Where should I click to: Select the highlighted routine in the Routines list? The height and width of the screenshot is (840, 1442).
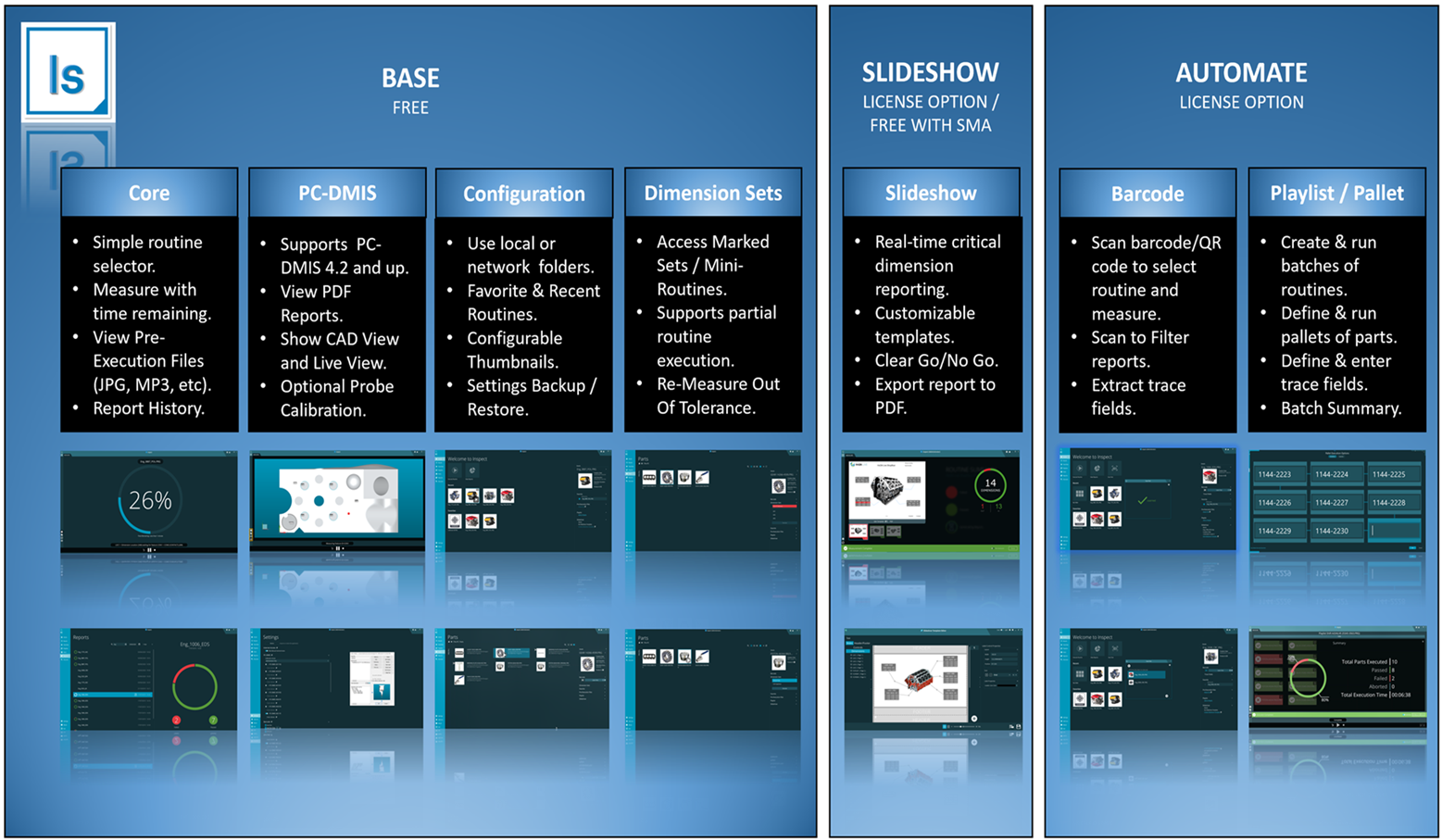point(1147,675)
